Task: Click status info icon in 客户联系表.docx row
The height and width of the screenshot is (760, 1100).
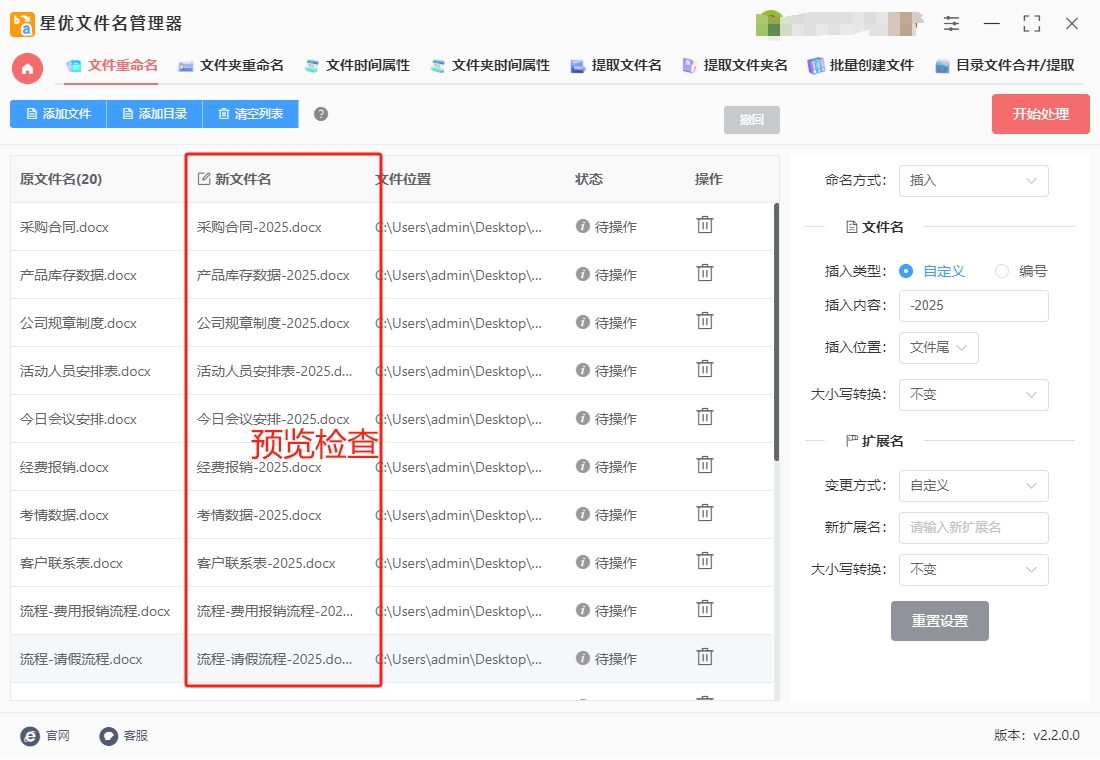Action: point(582,562)
